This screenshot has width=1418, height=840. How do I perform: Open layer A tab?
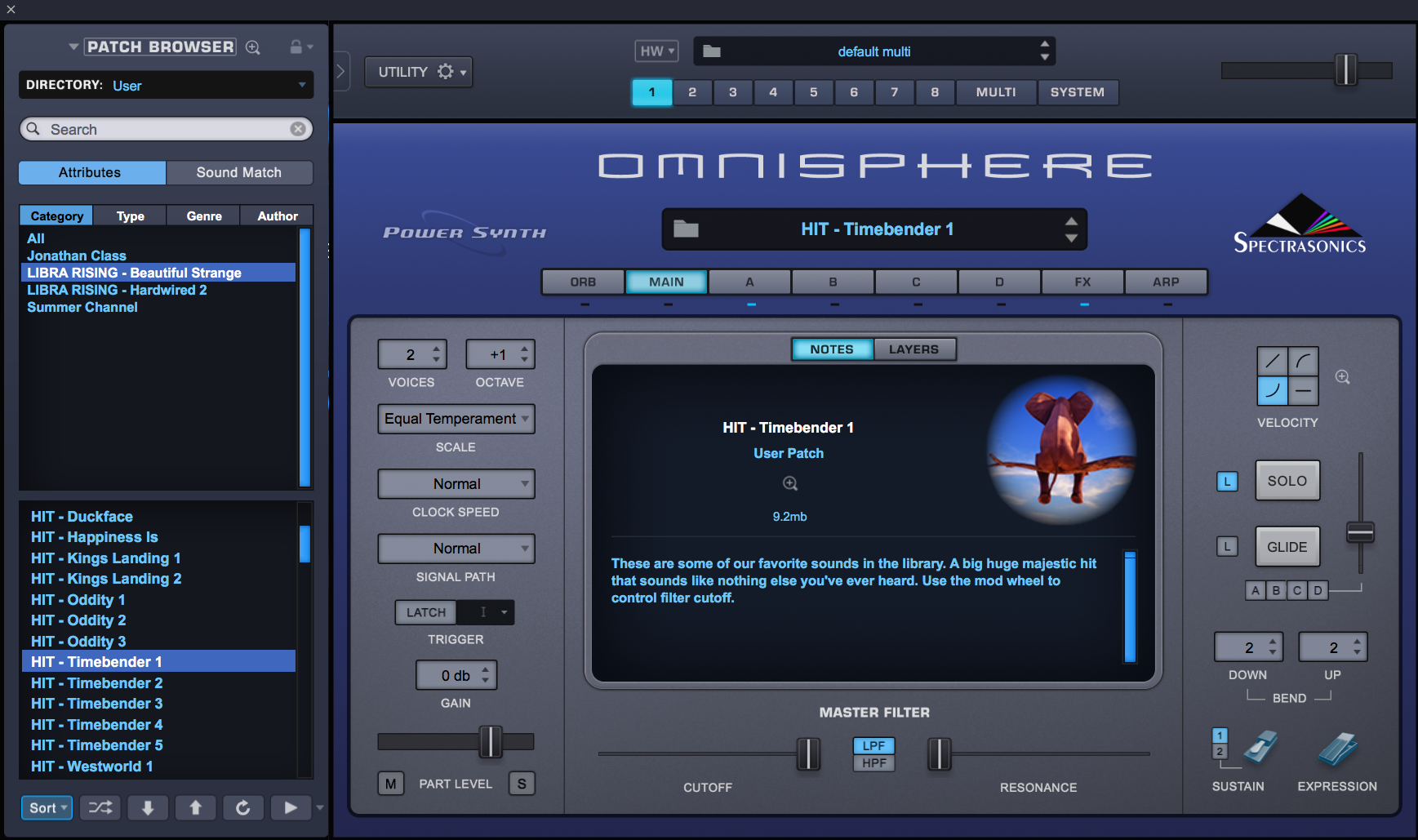pos(749,282)
